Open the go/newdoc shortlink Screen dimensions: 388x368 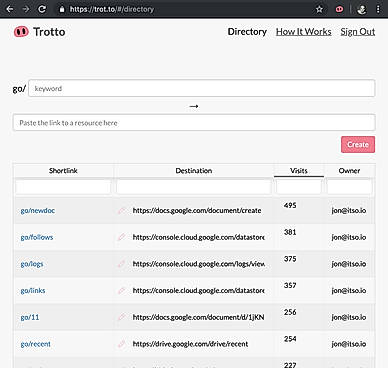(x=38, y=210)
